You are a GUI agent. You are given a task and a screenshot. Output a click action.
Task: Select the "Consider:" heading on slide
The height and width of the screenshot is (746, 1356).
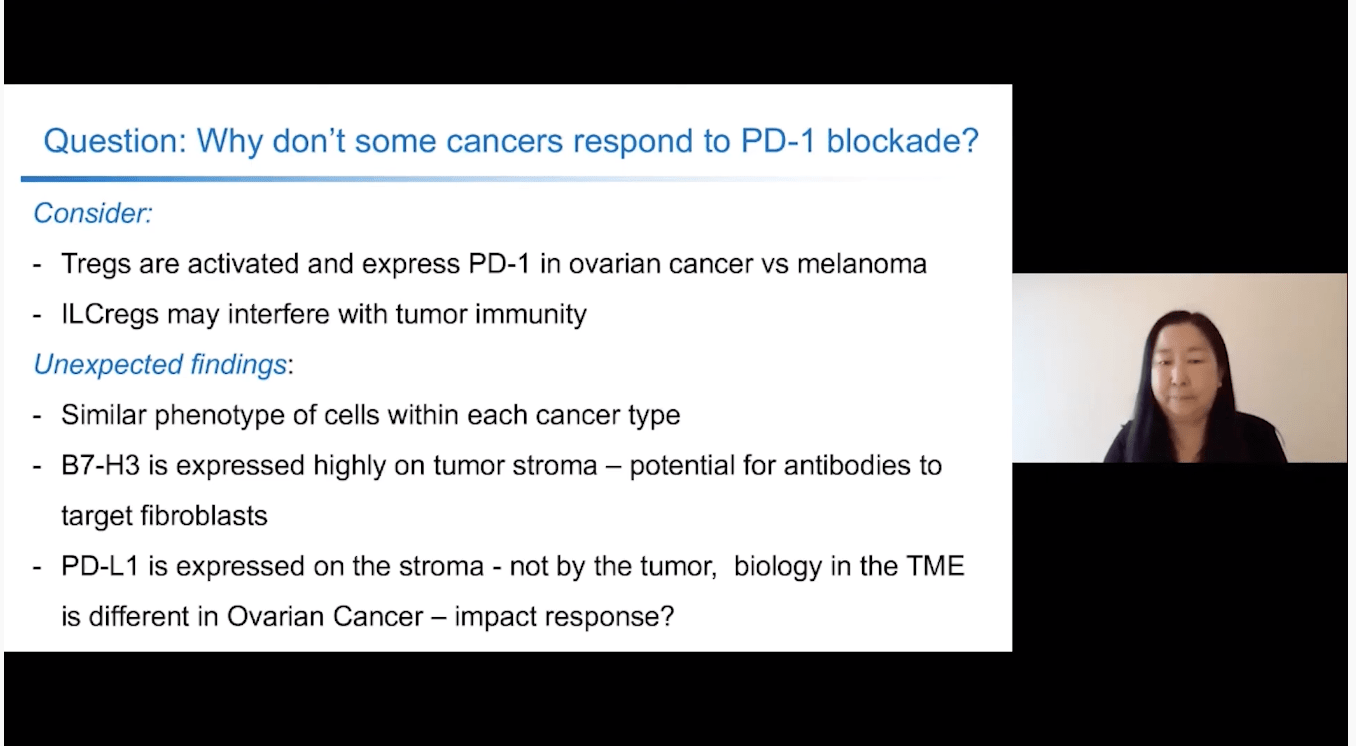click(x=92, y=213)
